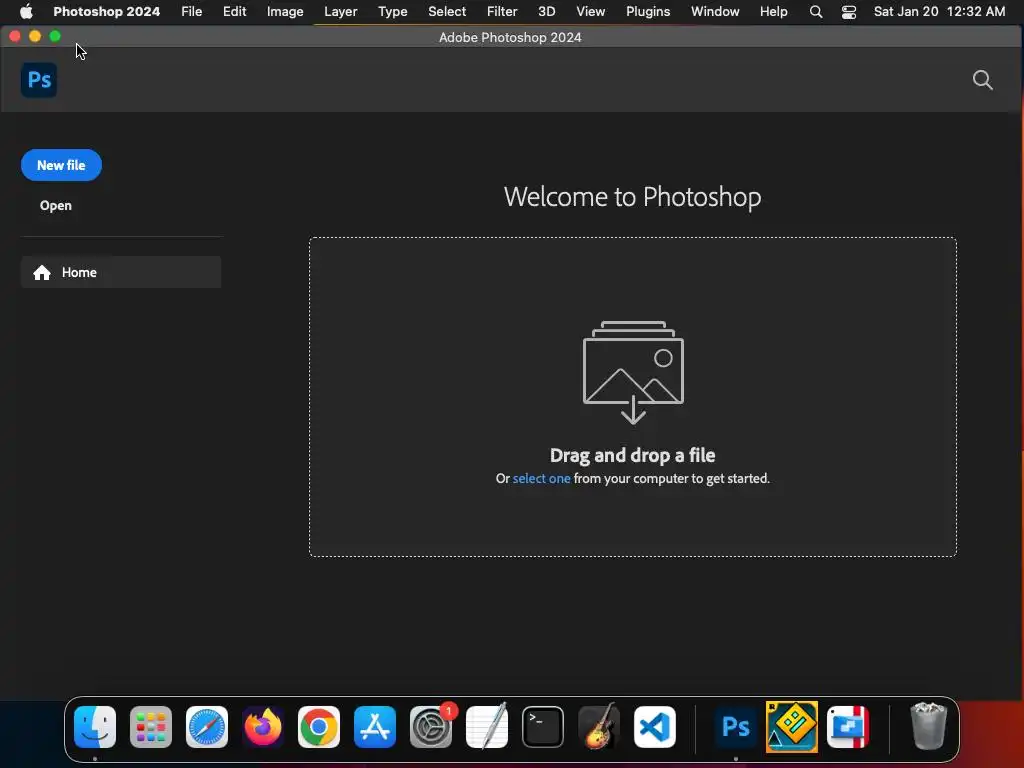Viewport: 1024px width, 768px height.
Task: Open the View menu
Action: [590, 11]
